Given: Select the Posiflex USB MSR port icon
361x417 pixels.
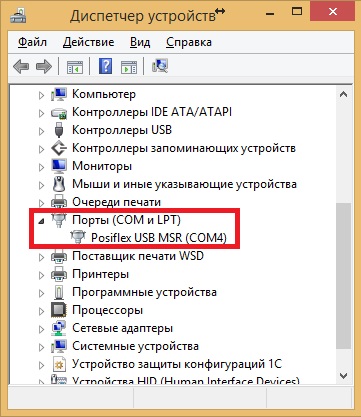Looking at the screenshot, I should click(x=78, y=238).
